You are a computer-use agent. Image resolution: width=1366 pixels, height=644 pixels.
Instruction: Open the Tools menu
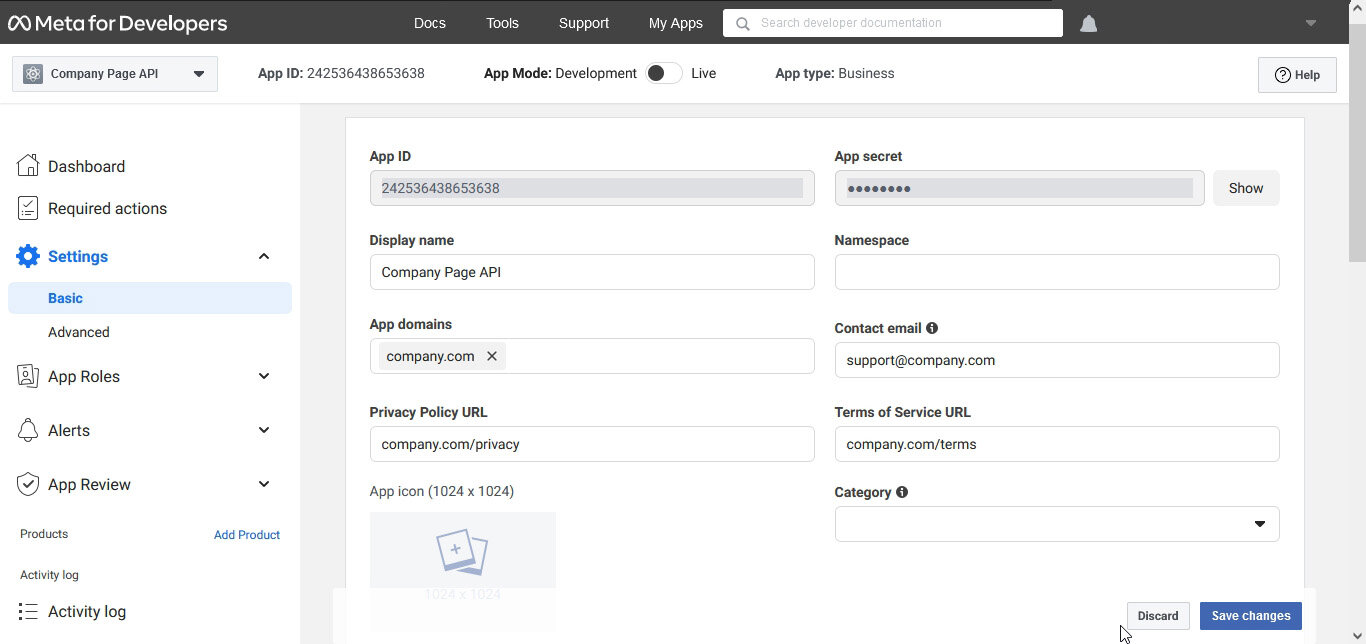pyautogui.click(x=503, y=23)
